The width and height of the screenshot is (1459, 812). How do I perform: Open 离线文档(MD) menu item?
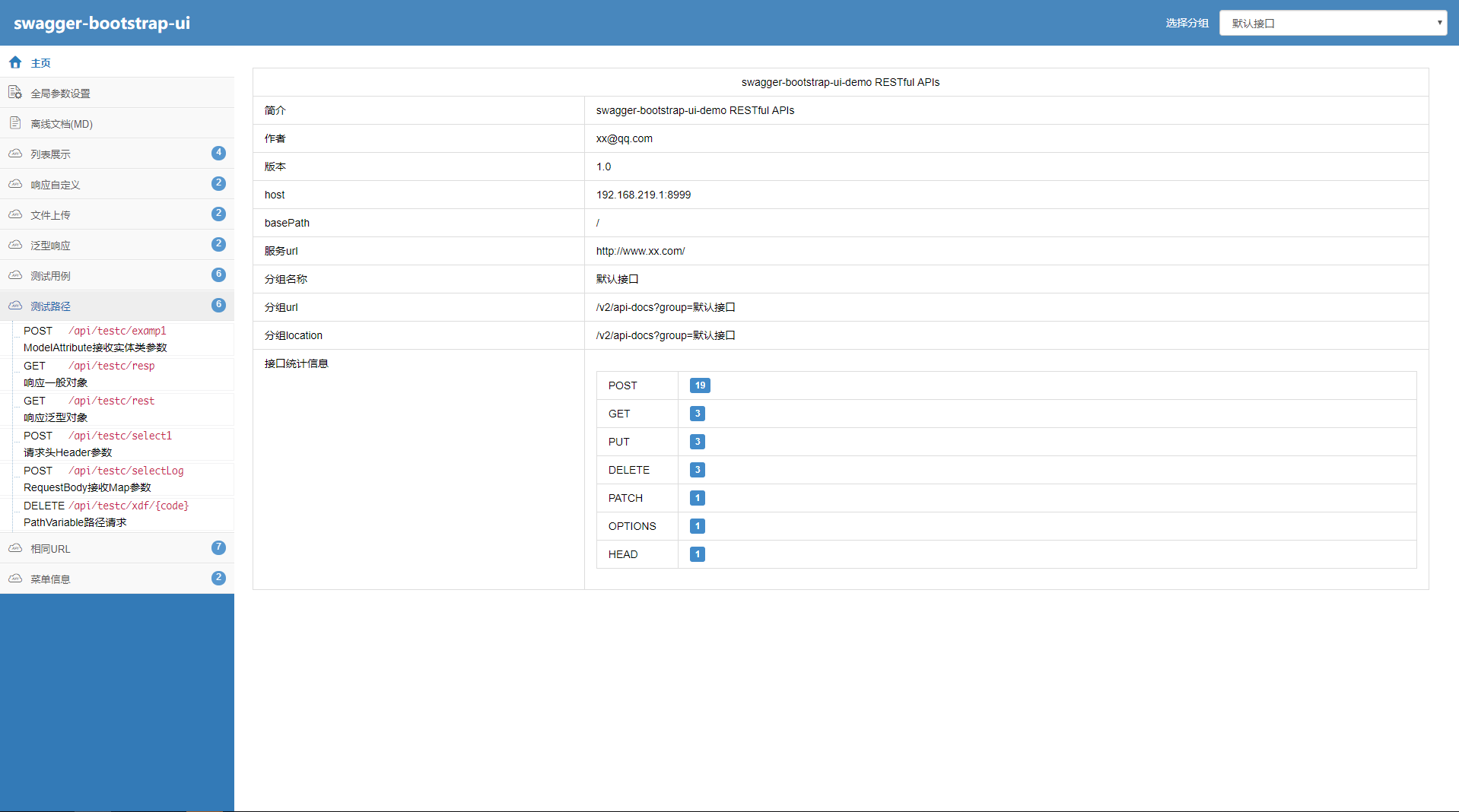117,123
